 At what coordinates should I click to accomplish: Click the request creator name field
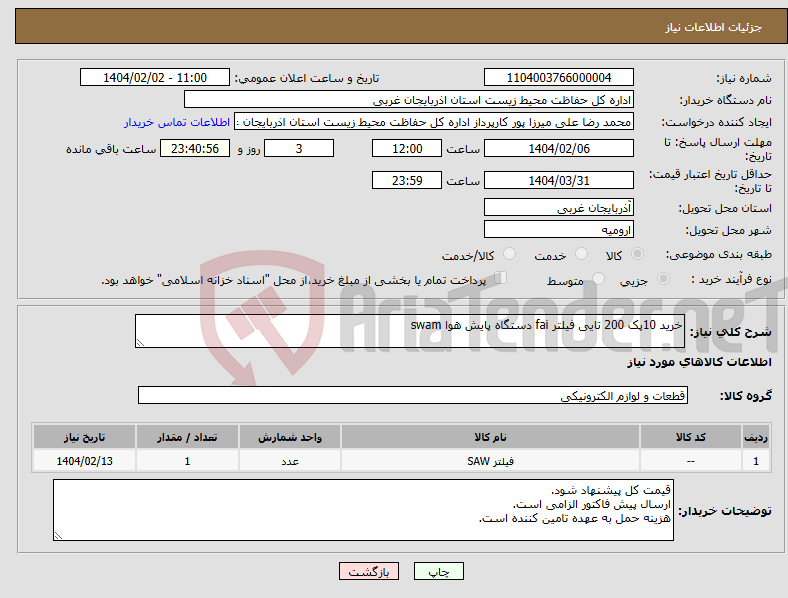click(434, 122)
